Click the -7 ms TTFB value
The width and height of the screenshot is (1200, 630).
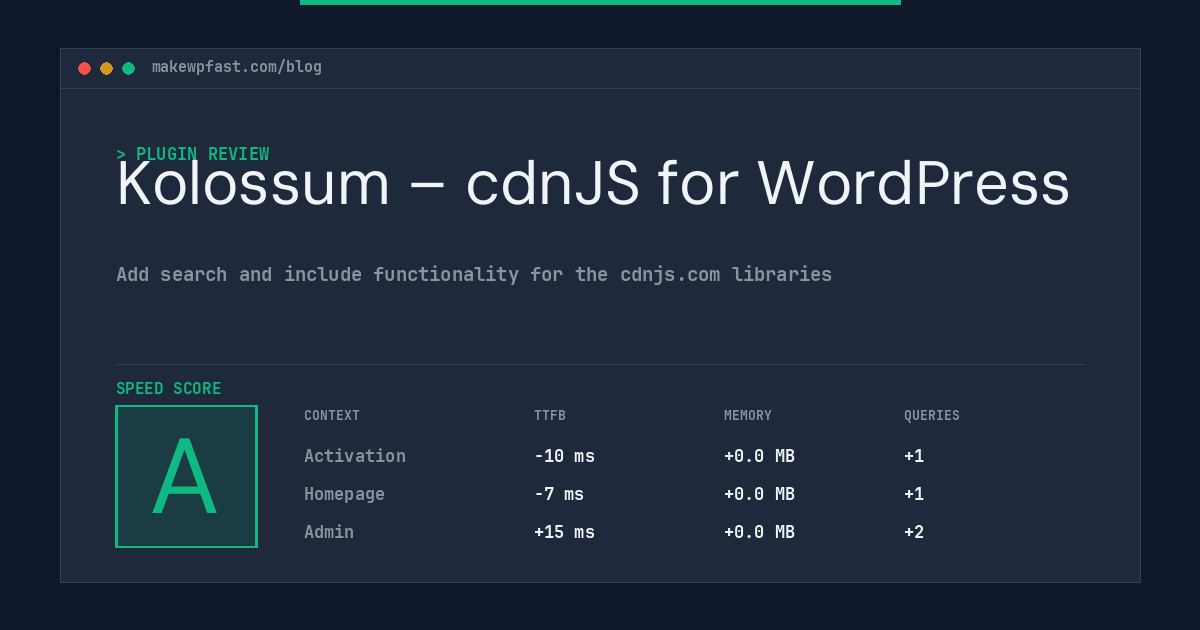(x=559, y=494)
